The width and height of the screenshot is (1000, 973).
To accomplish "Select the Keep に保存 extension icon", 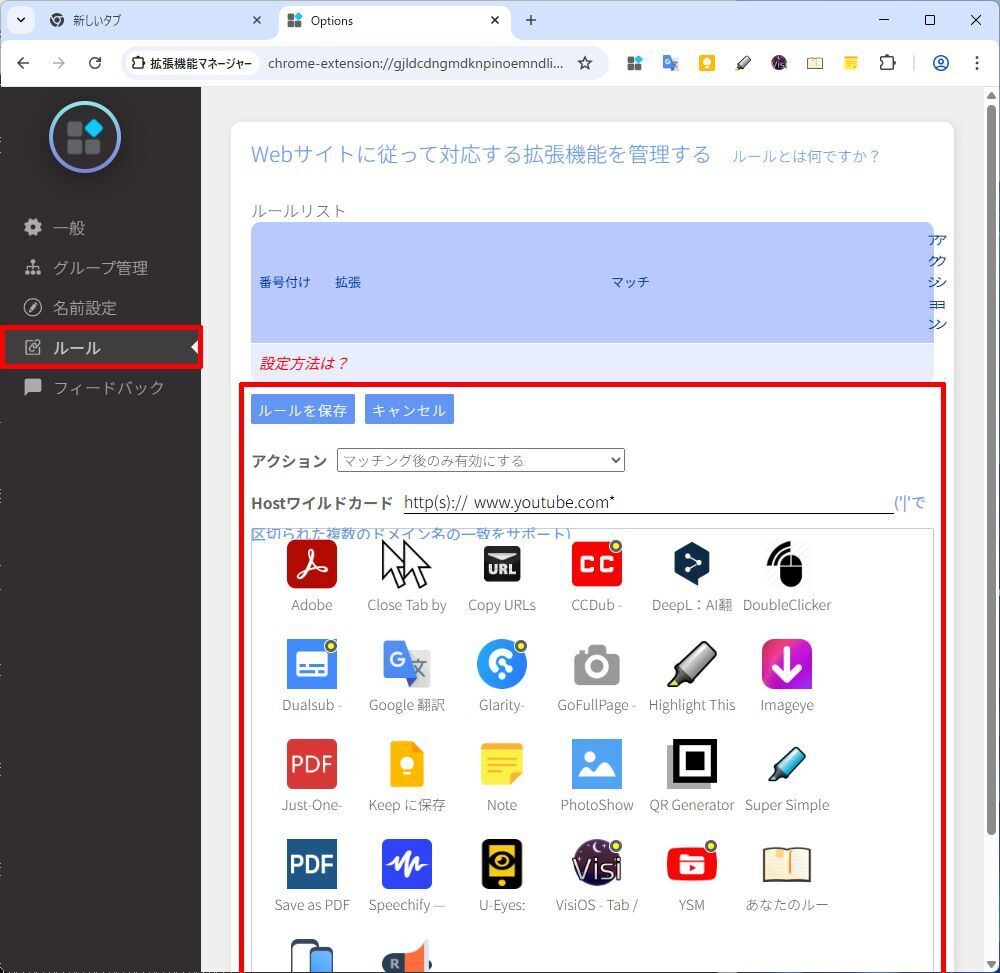I will tap(406, 764).
